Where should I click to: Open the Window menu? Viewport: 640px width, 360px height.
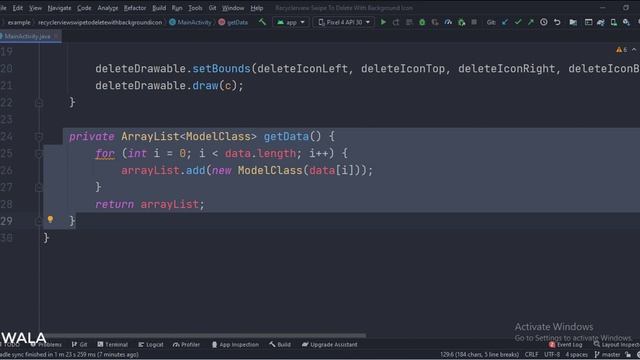coord(233,8)
